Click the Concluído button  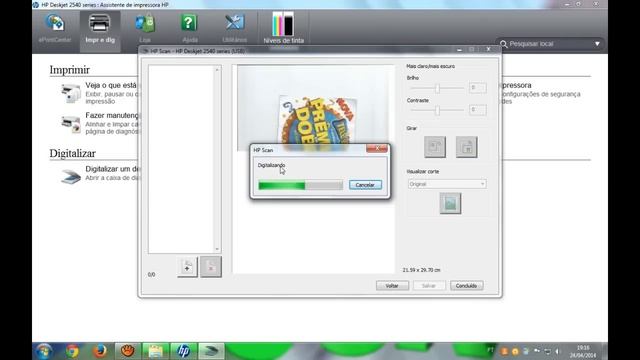(467, 286)
